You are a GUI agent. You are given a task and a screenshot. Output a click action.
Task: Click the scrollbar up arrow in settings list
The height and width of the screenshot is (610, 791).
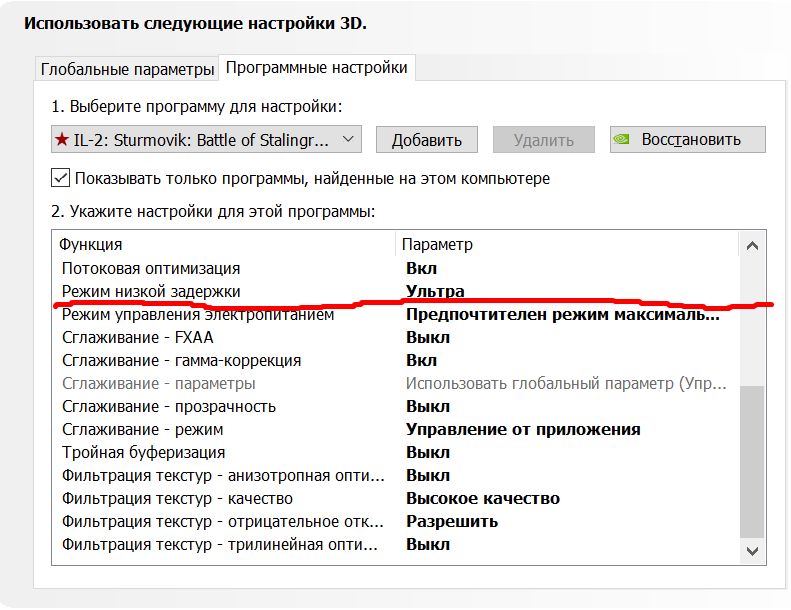click(x=752, y=246)
